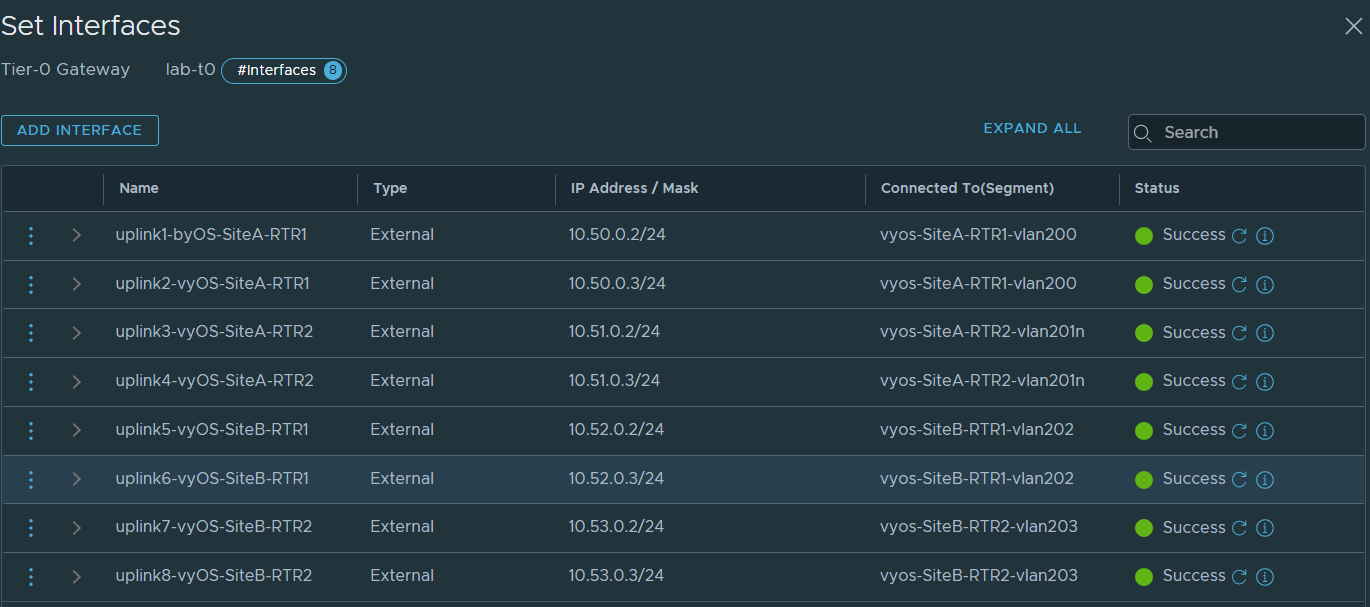1370x607 pixels.
Task: Show status info for uplink8-vyOS-SiteB-RTR2
Action: [1265, 577]
